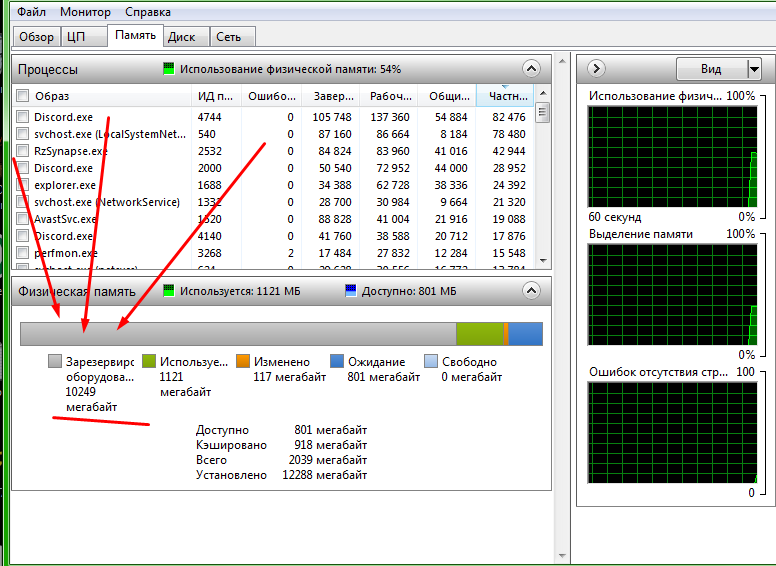Click the Выделение памяти graph
The height and width of the screenshot is (566, 776).
(673, 294)
